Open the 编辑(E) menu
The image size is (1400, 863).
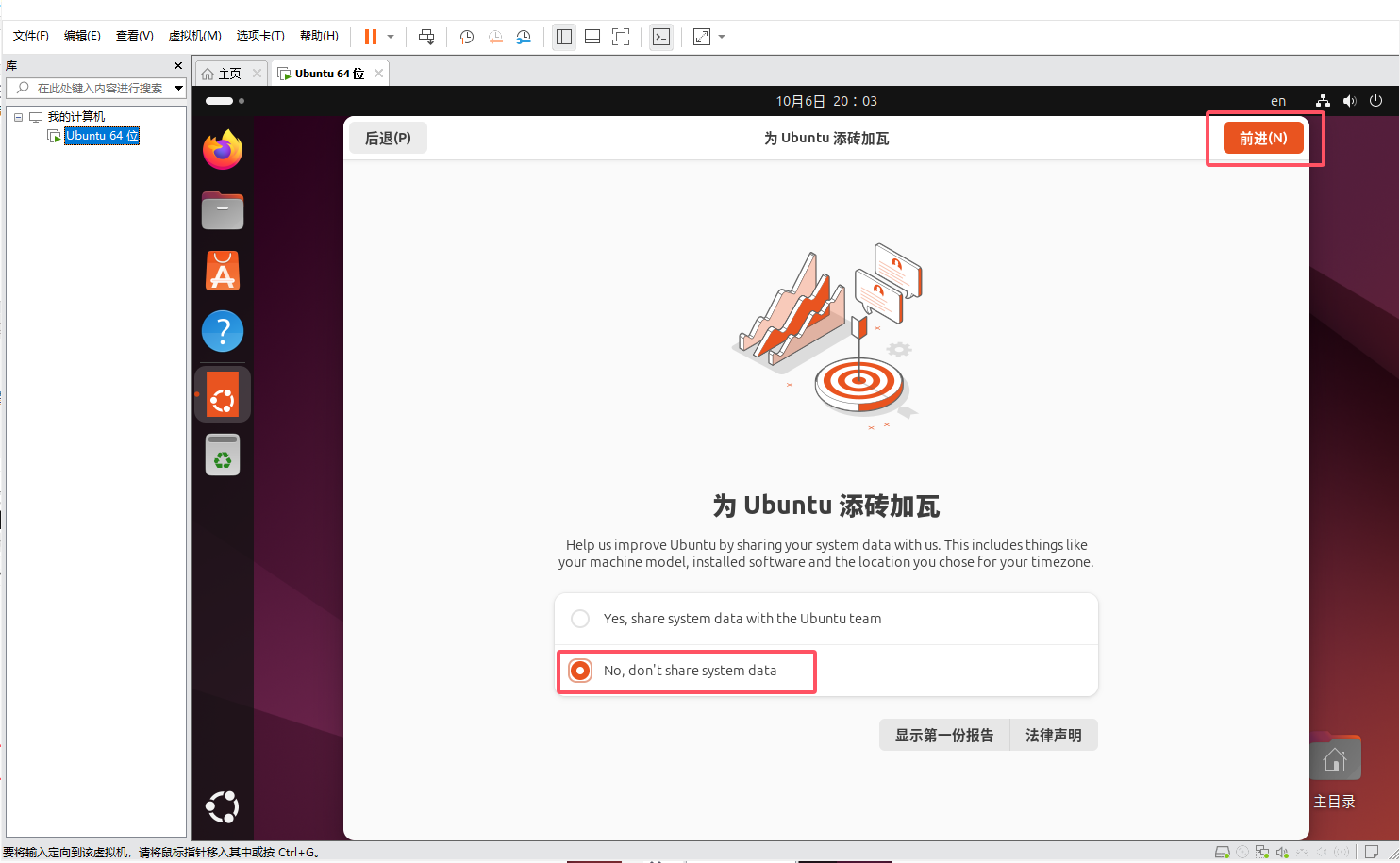coord(82,36)
